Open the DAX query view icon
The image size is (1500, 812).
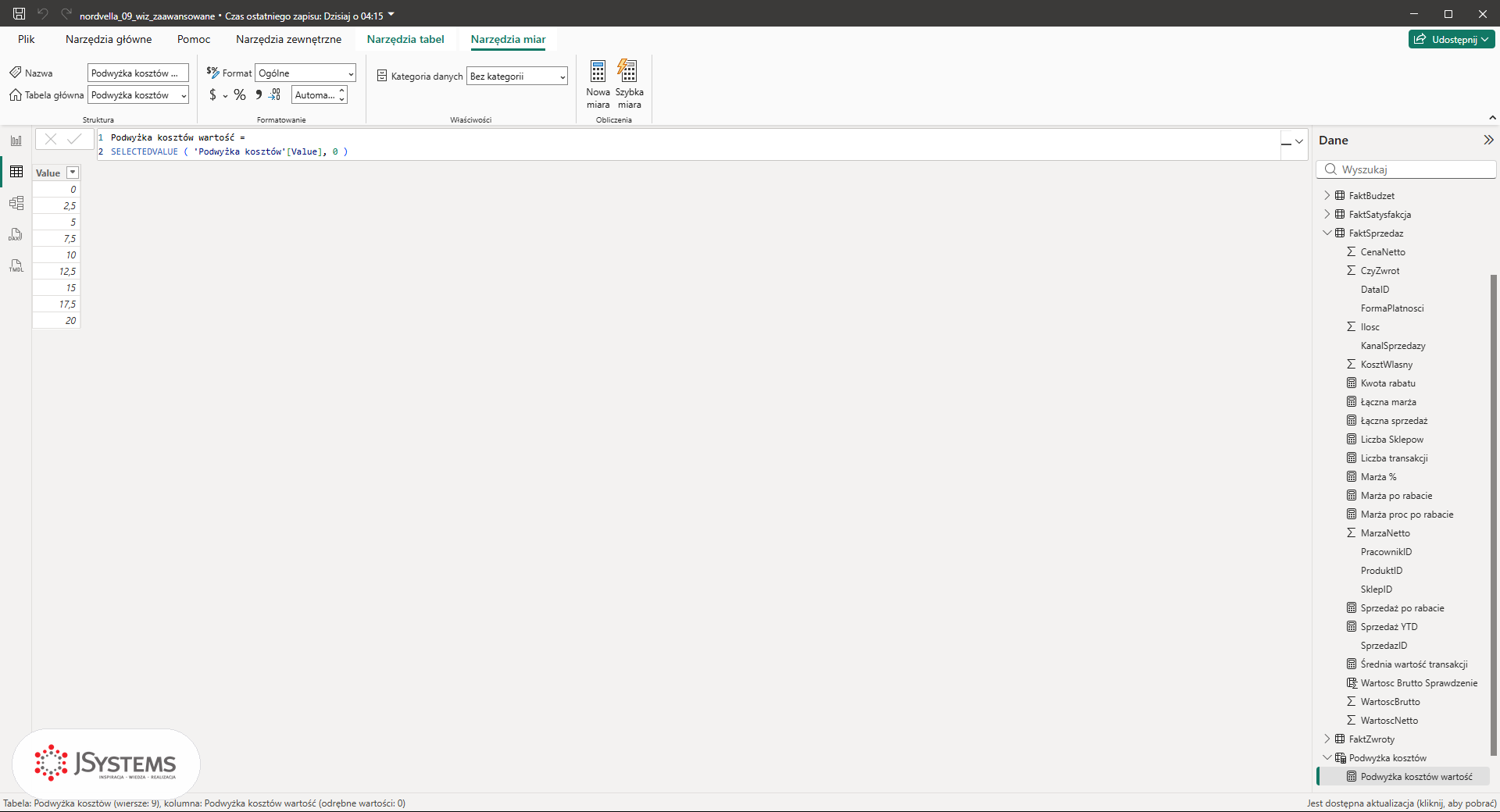click(x=16, y=234)
